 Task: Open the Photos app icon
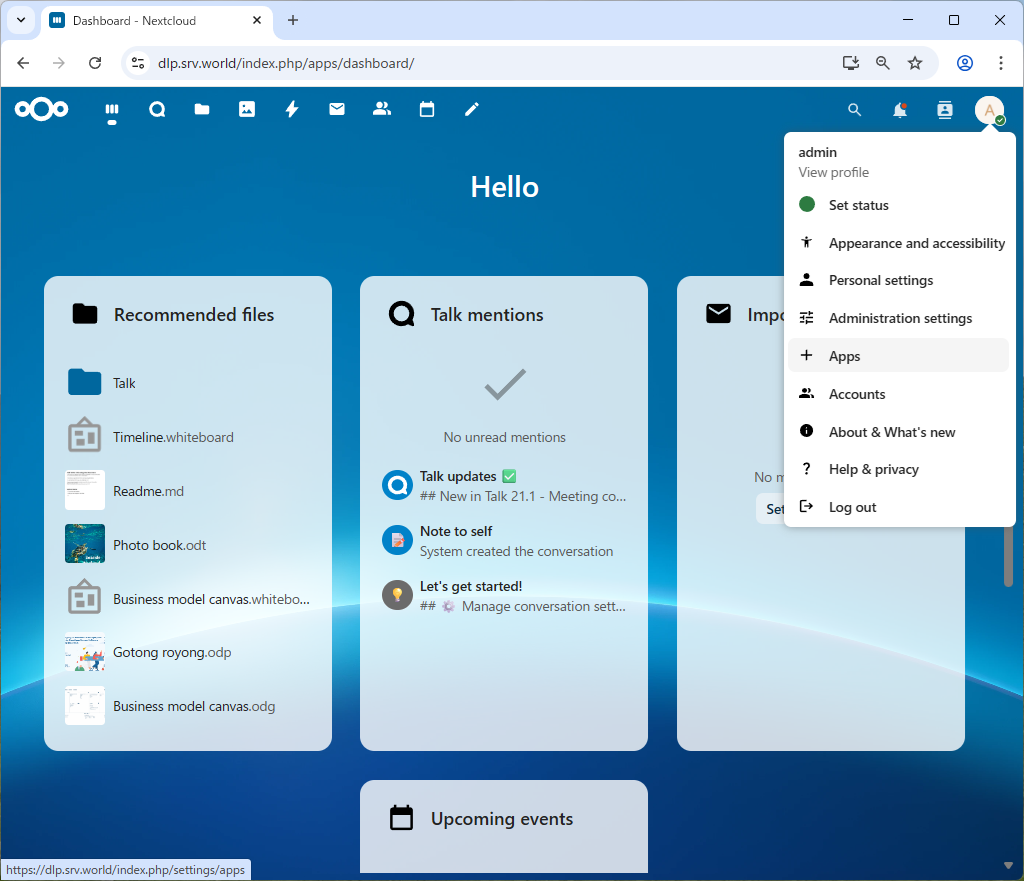point(247,110)
